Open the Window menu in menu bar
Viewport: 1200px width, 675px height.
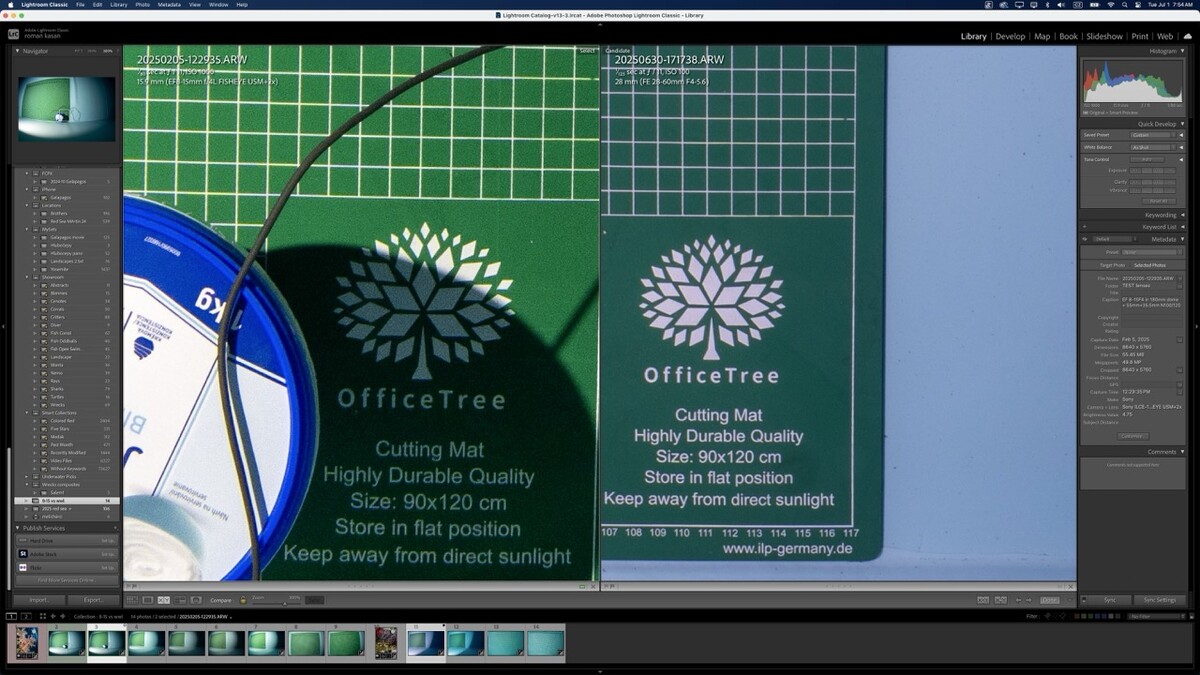(x=218, y=5)
